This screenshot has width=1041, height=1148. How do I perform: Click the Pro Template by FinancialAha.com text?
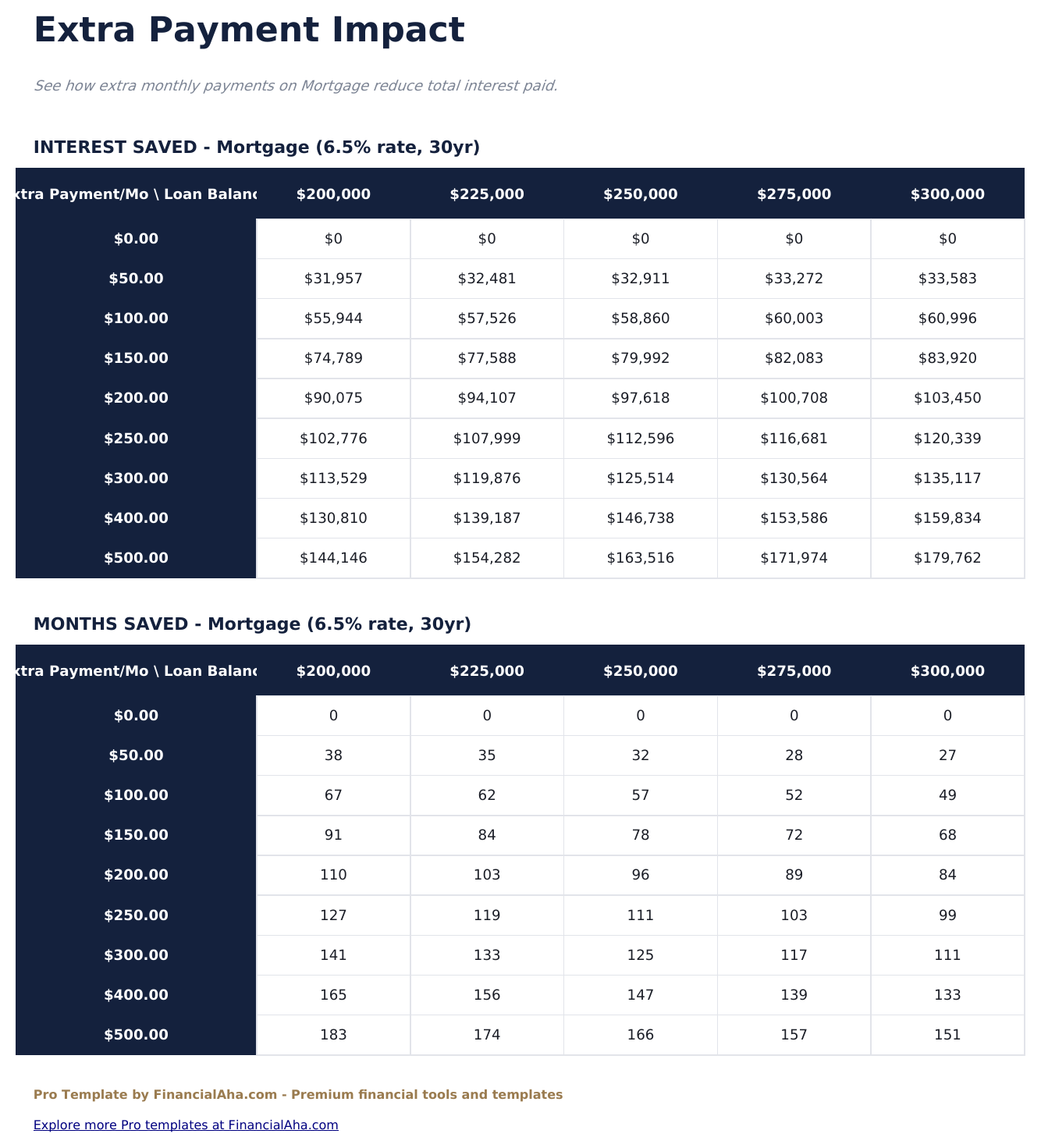pos(298,1094)
